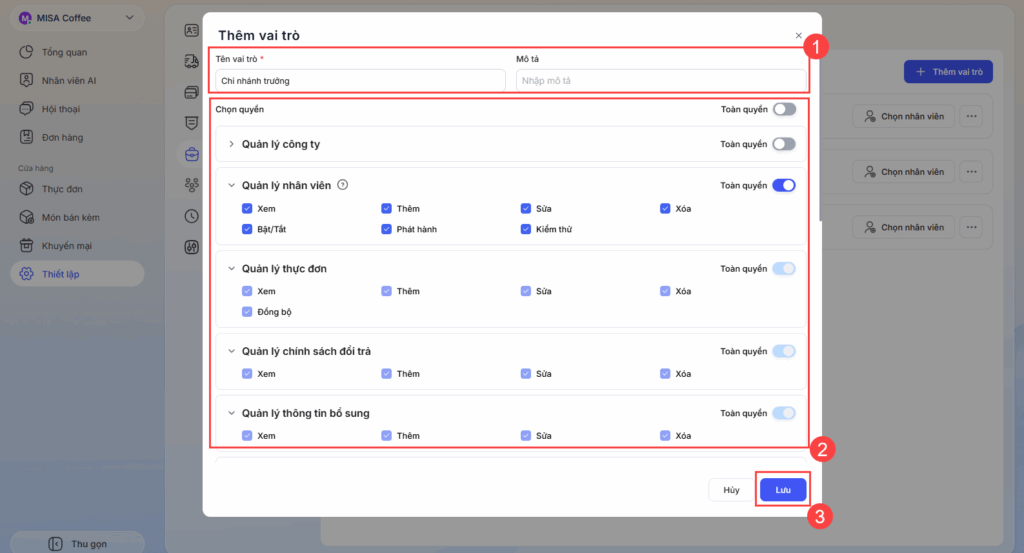The height and width of the screenshot is (553, 1024).
Task: Click the Mô tả description input field
Action: (x=660, y=80)
